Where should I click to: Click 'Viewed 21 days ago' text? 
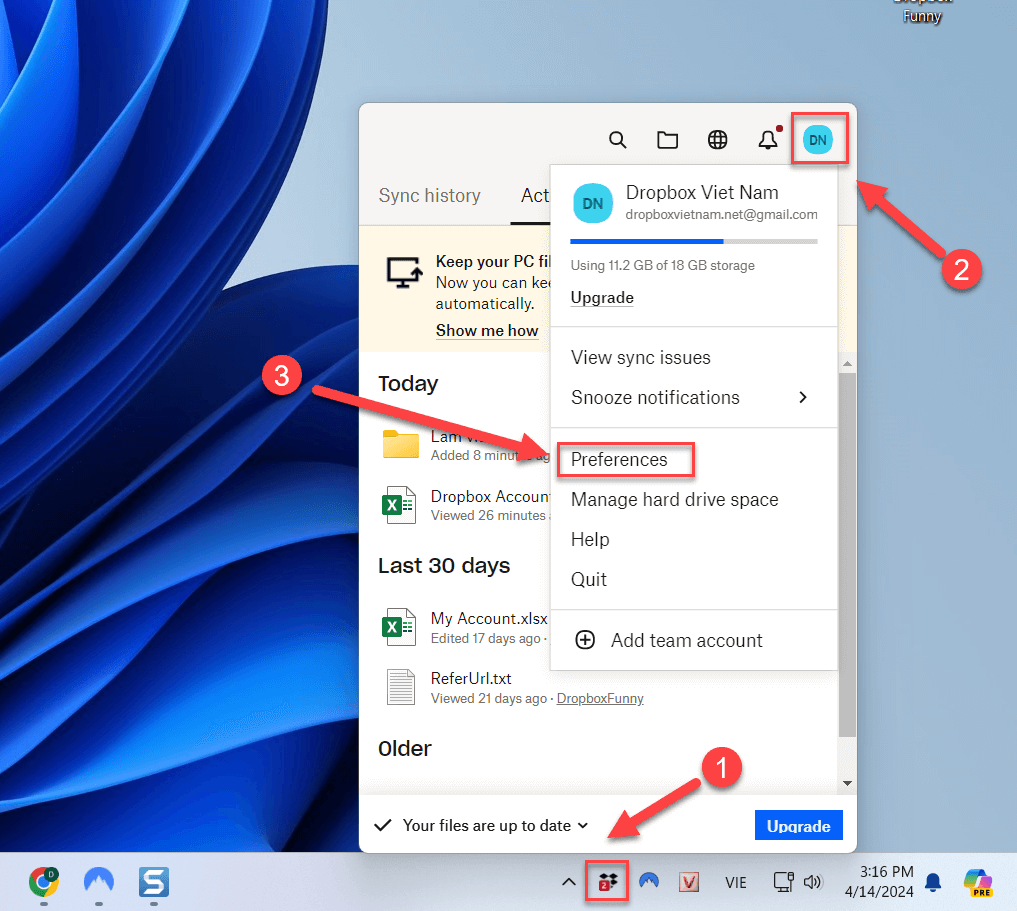(x=488, y=698)
